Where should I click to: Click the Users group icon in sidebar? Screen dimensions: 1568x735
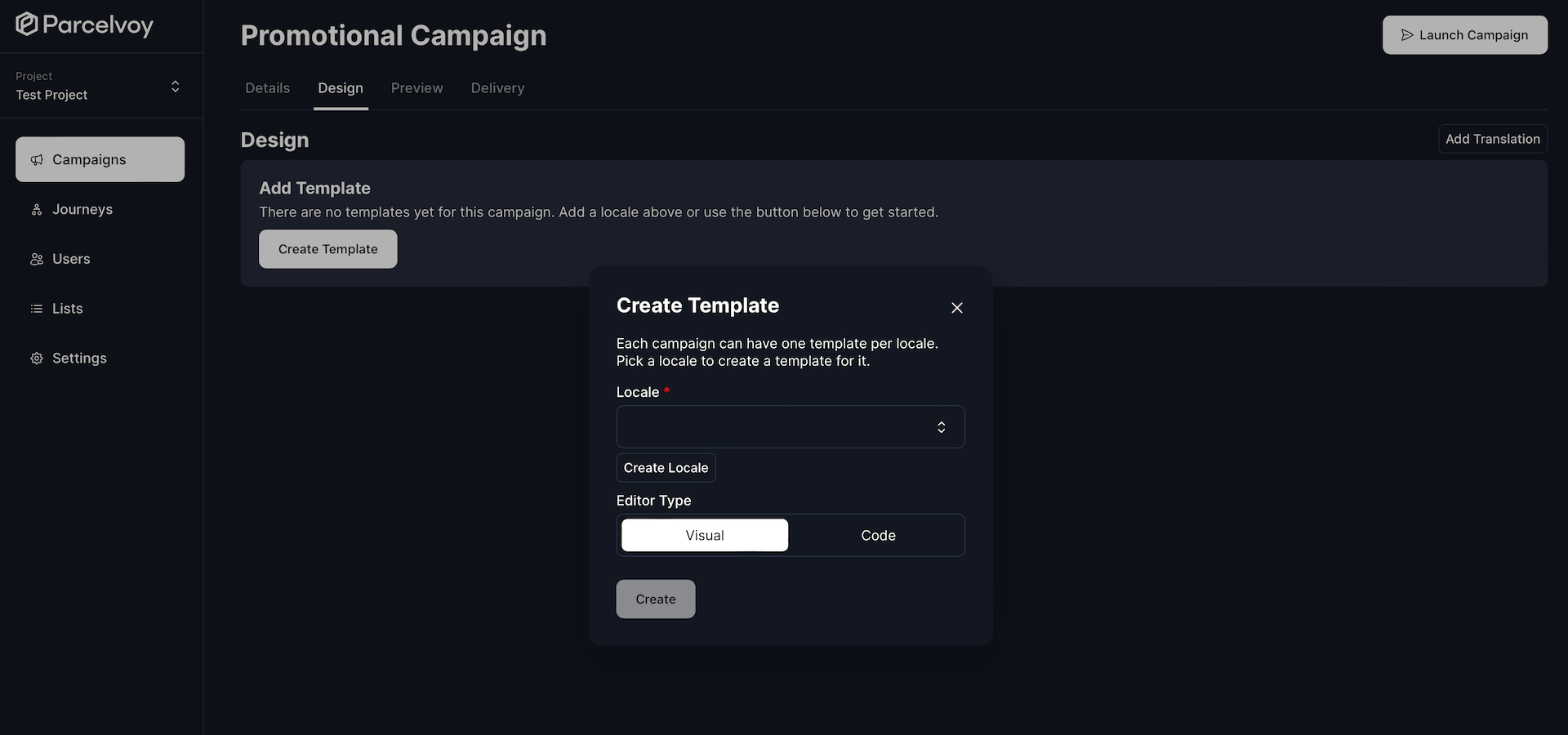click(x=36, y=259)
